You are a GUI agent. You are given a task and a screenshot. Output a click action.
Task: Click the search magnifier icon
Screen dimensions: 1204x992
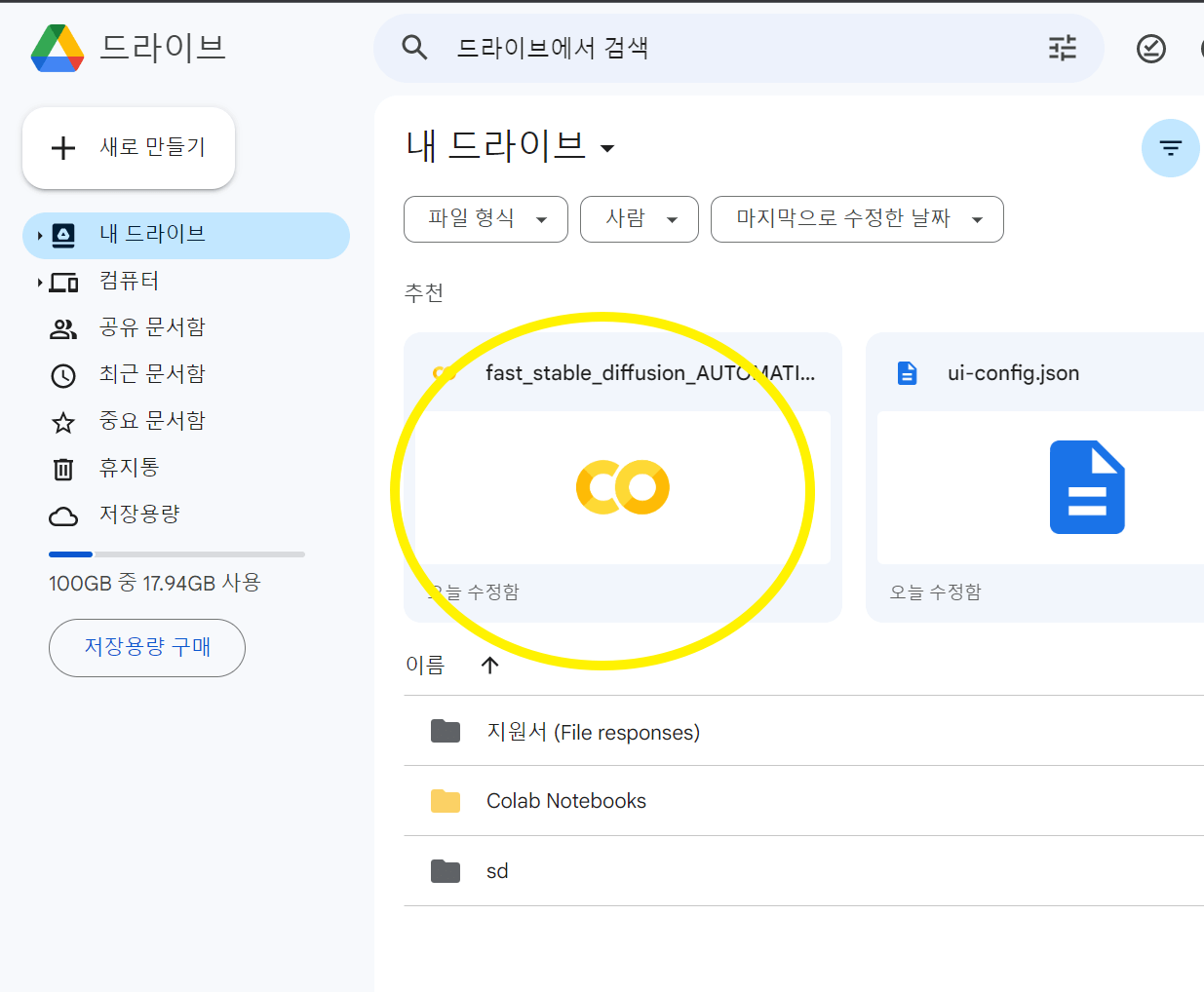pyautogui.click(x=415, y=48)
